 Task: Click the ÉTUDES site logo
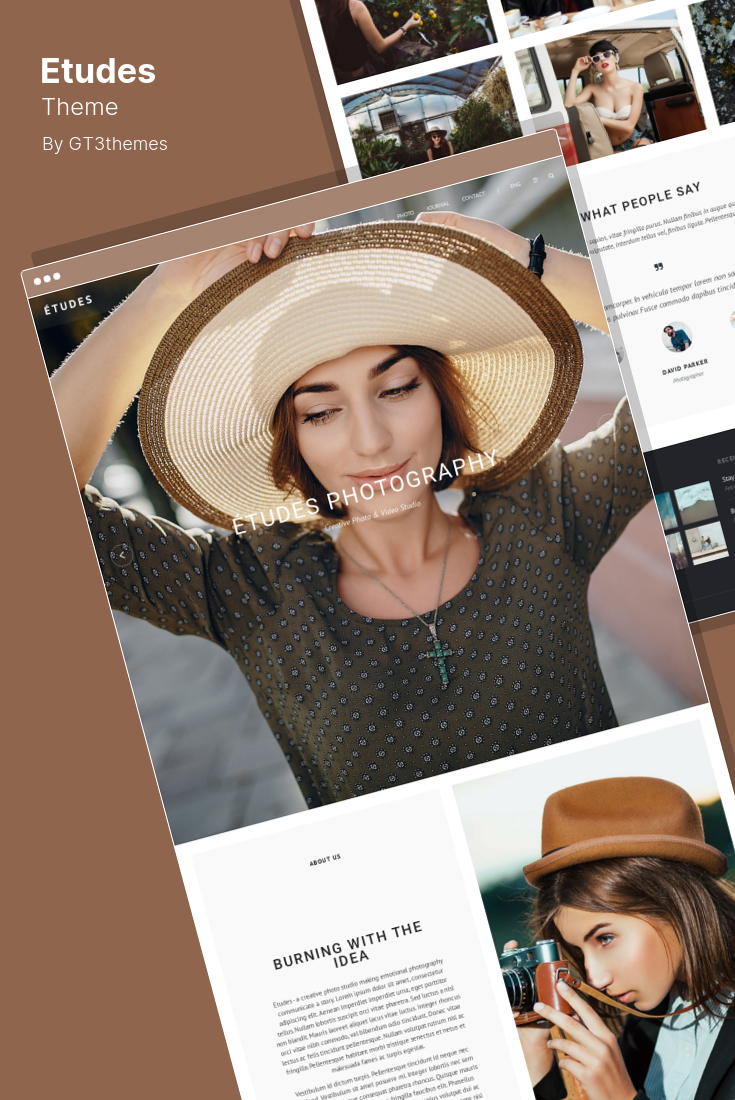coord(68,304)
